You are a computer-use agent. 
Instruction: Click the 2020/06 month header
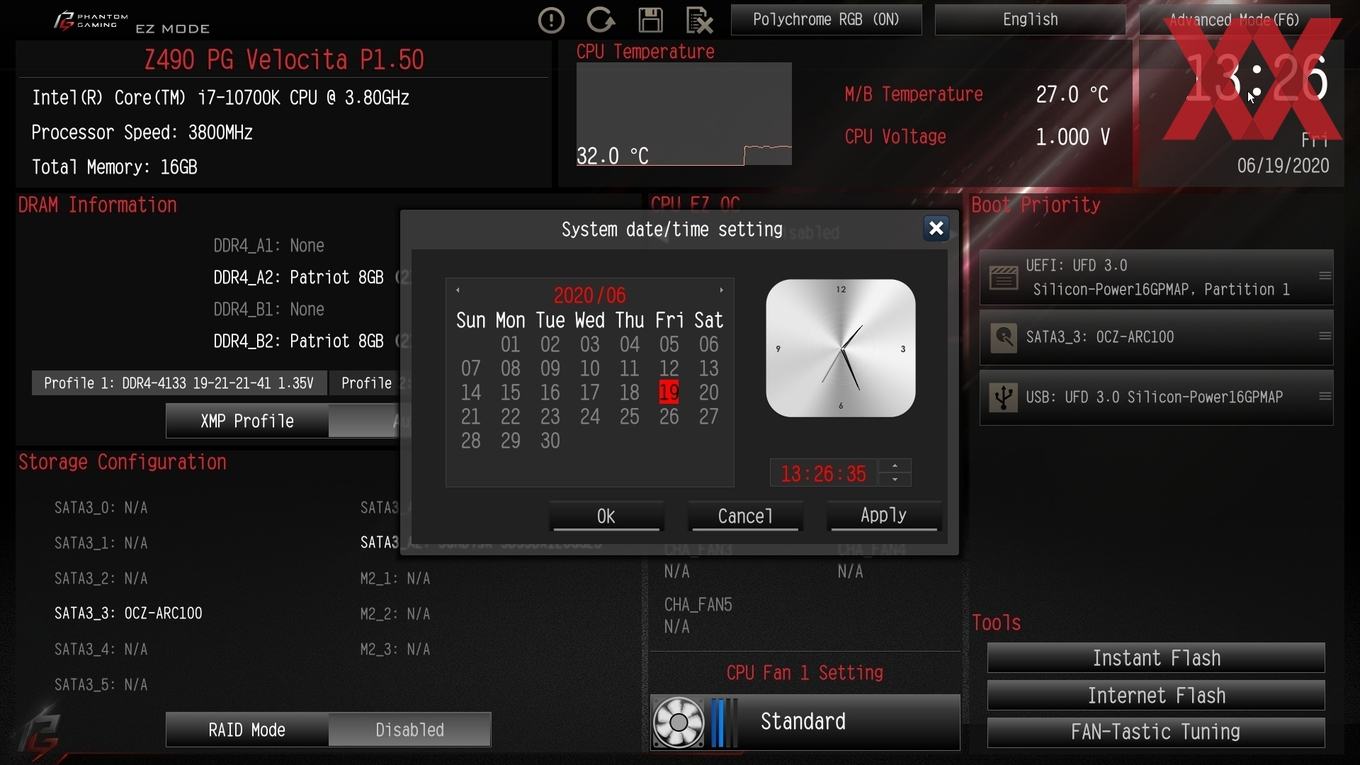590,295
